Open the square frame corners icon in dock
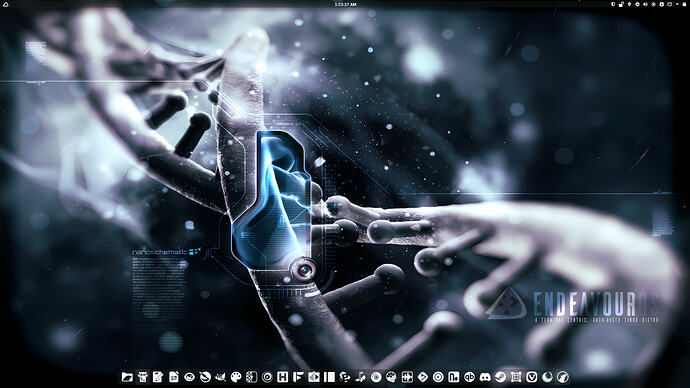This screenshot has height=388, width=690. [x=516, y=377]
